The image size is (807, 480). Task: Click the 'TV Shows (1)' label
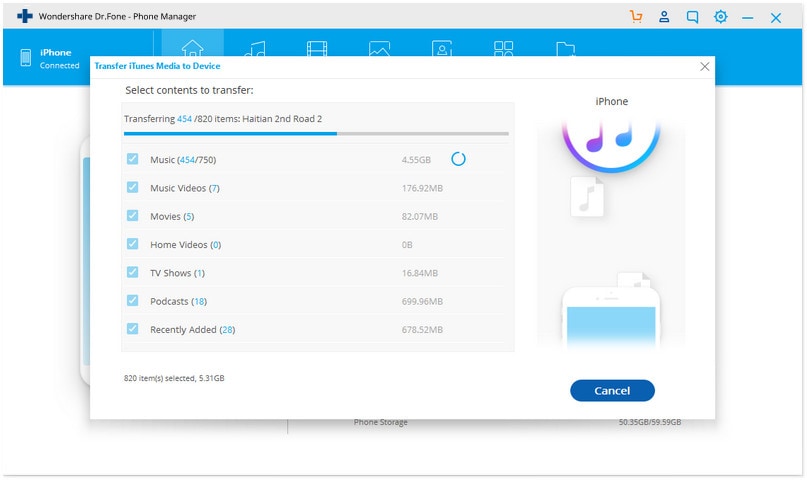[177, 273]
